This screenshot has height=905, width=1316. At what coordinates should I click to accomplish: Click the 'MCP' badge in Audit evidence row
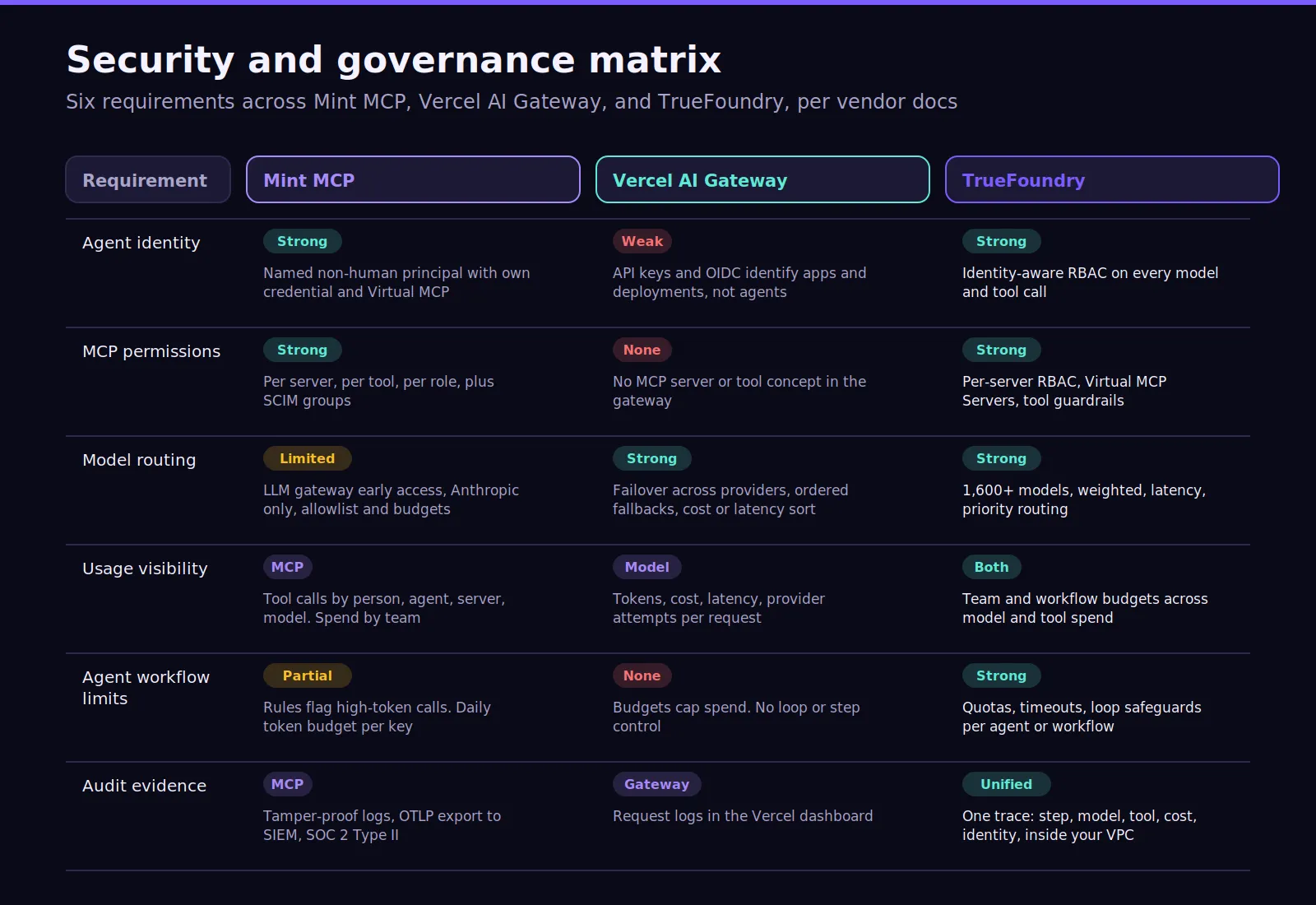[x=287, y=784]
